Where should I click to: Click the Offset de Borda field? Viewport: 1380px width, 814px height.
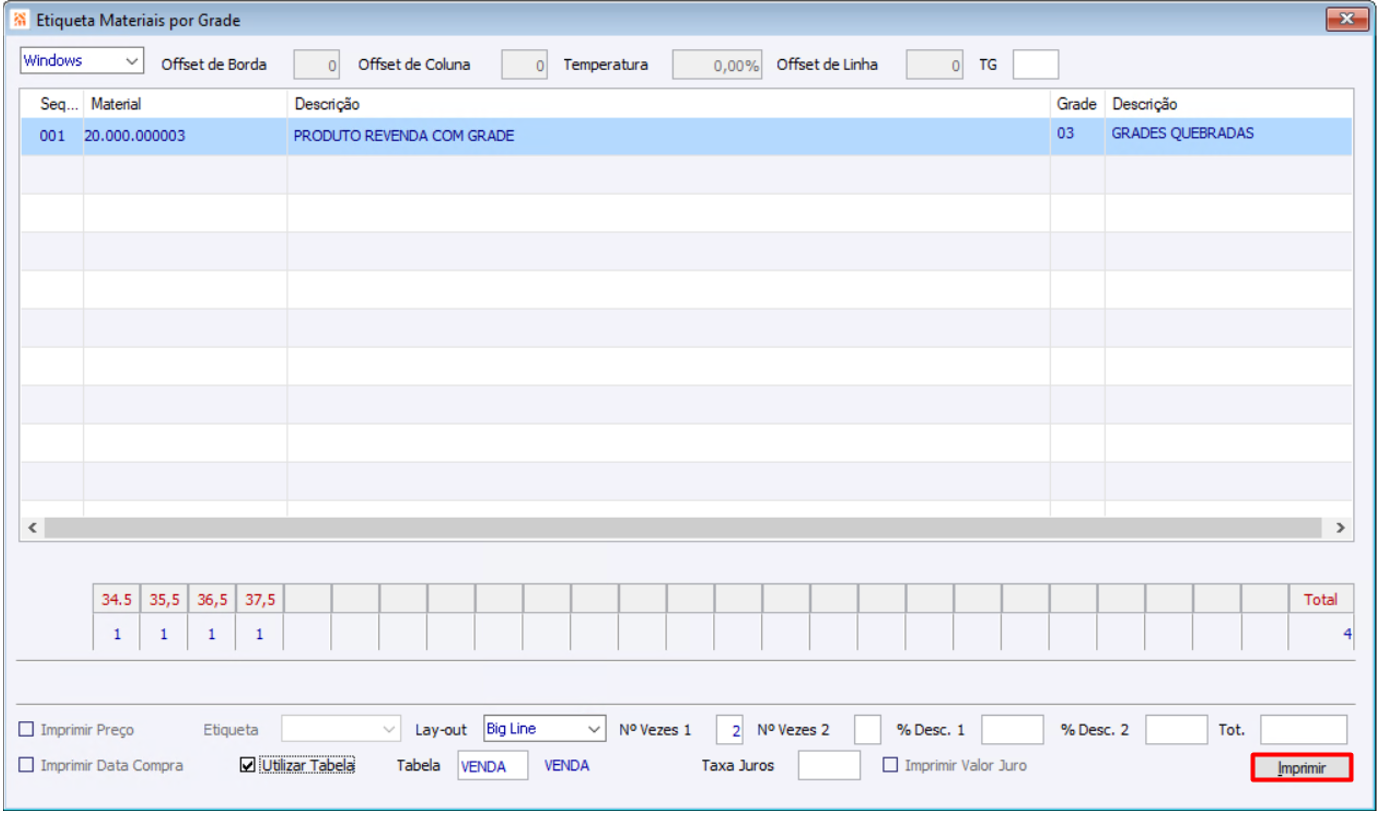(318, 65)
